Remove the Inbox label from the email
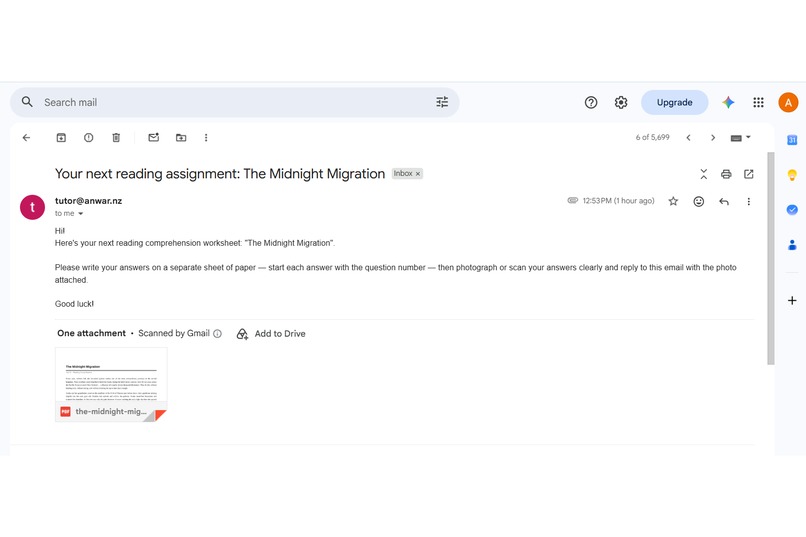 (x=418, y=174)
